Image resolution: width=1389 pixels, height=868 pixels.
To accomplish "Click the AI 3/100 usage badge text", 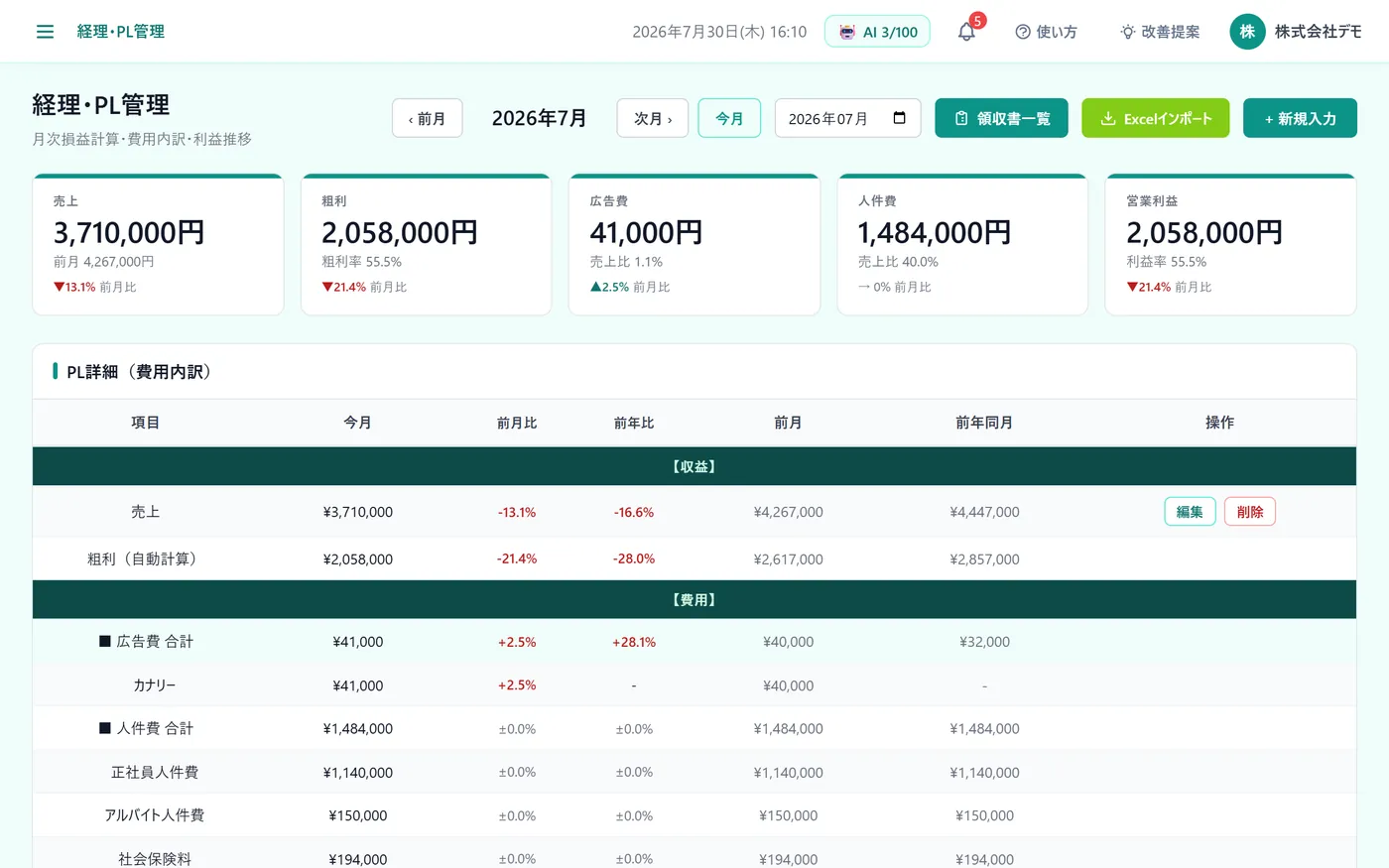I will 890,32.
